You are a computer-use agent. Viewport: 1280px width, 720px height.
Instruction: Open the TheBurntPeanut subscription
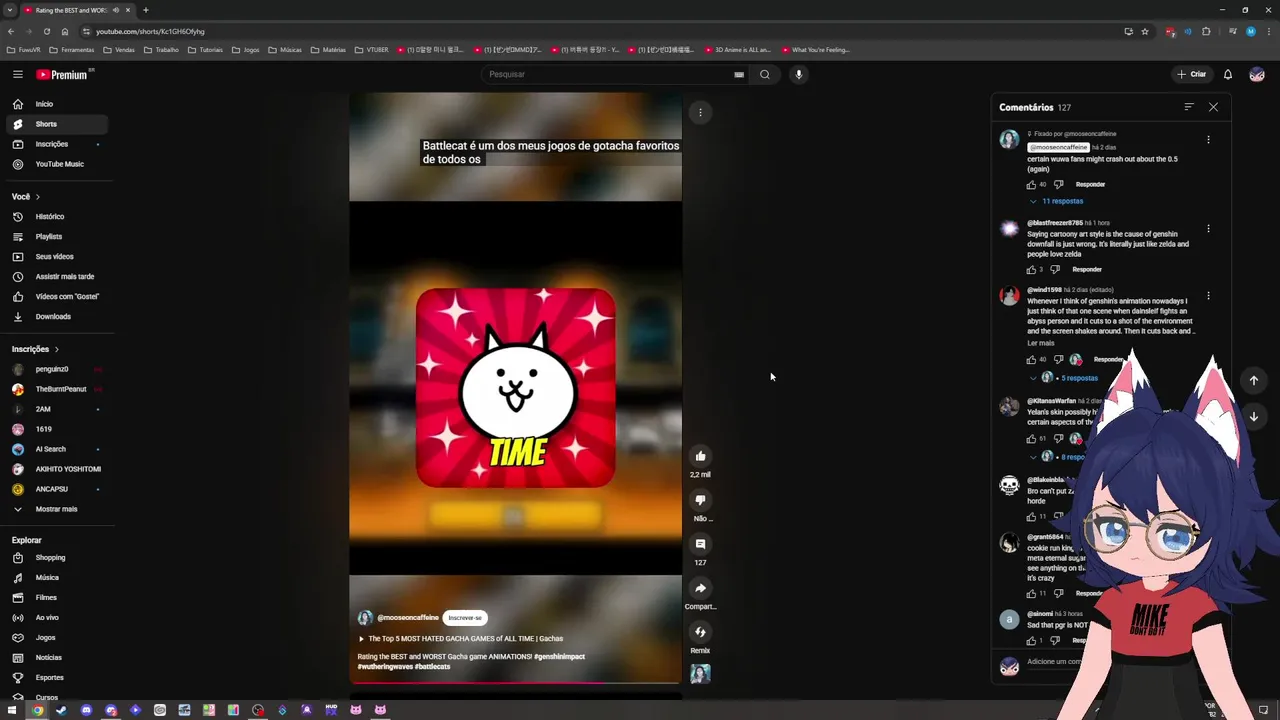pos(58,389)
